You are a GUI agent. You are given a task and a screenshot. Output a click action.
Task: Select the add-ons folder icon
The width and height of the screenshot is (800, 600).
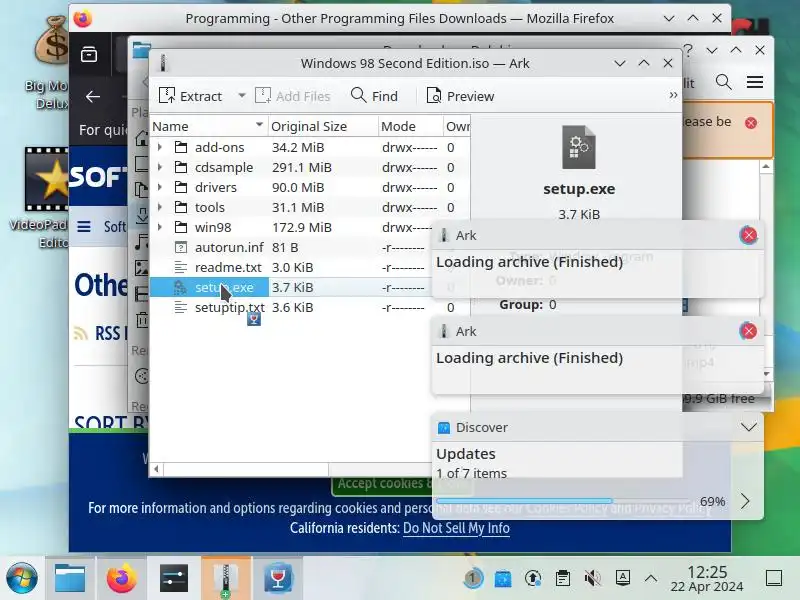[x=181, y=147]
